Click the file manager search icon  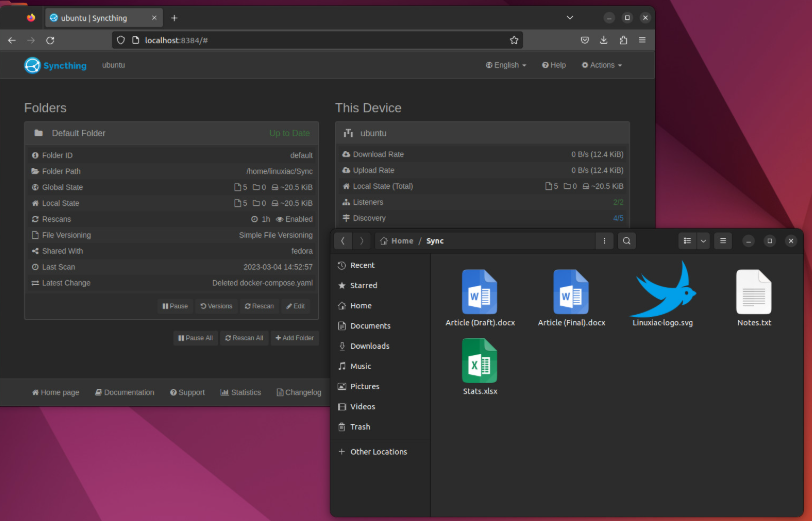pos(627,241)
